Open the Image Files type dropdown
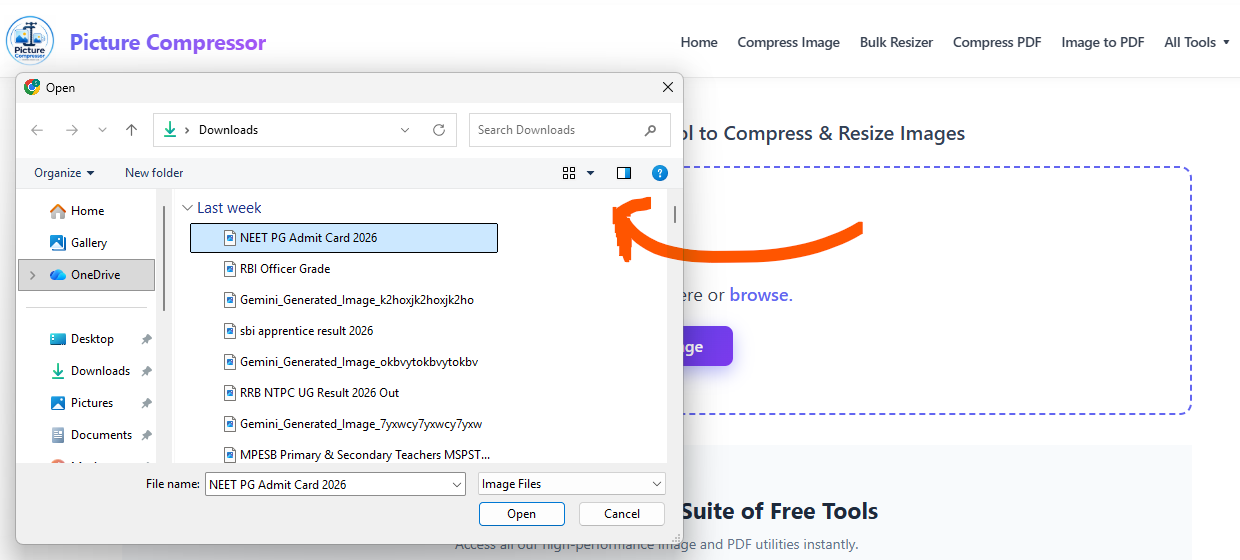Image resolution: width=1240 pixels, height=560 pixels. pos(572,484)
